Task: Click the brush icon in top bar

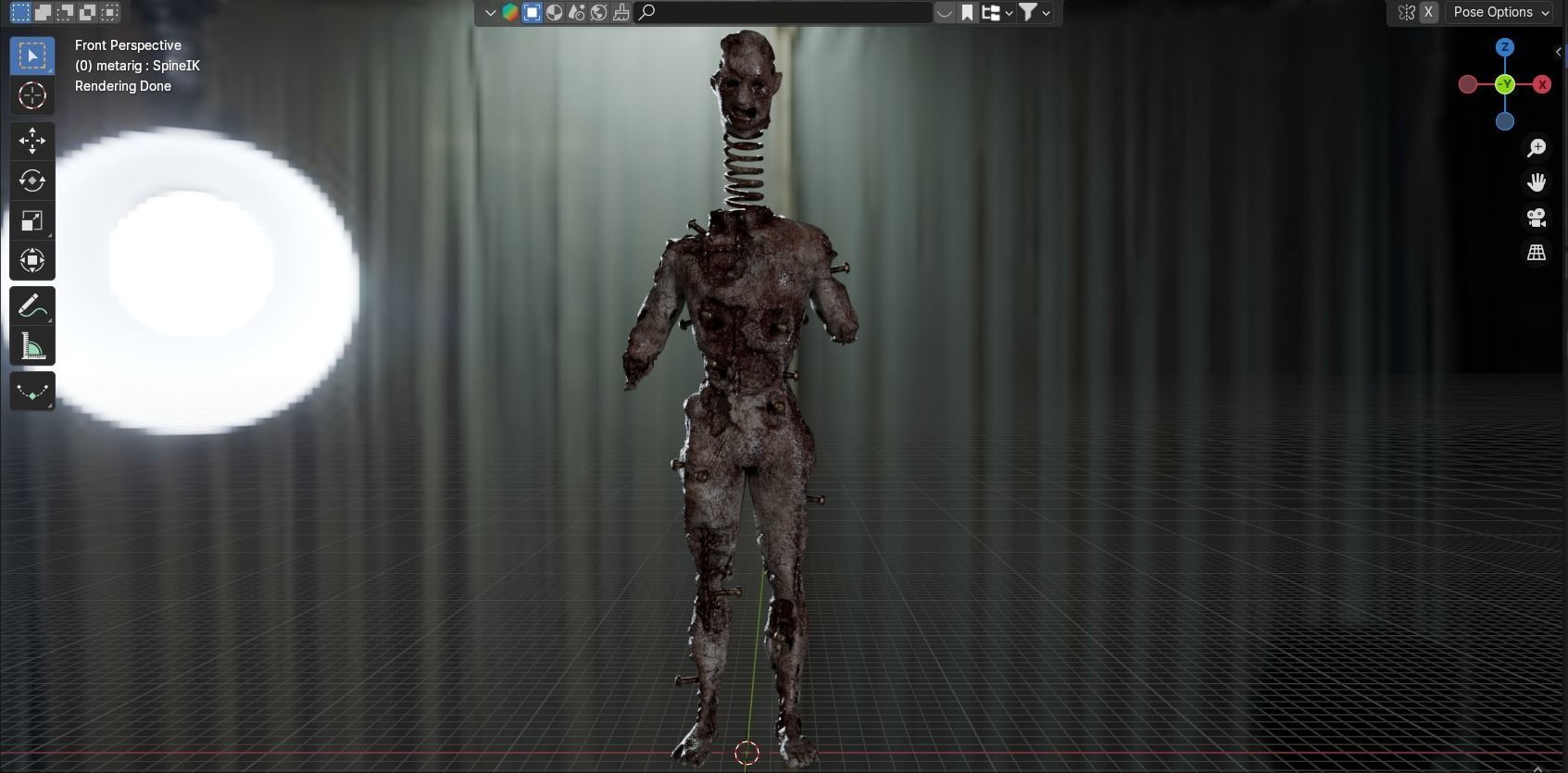Action: click(x=621, y=12)
